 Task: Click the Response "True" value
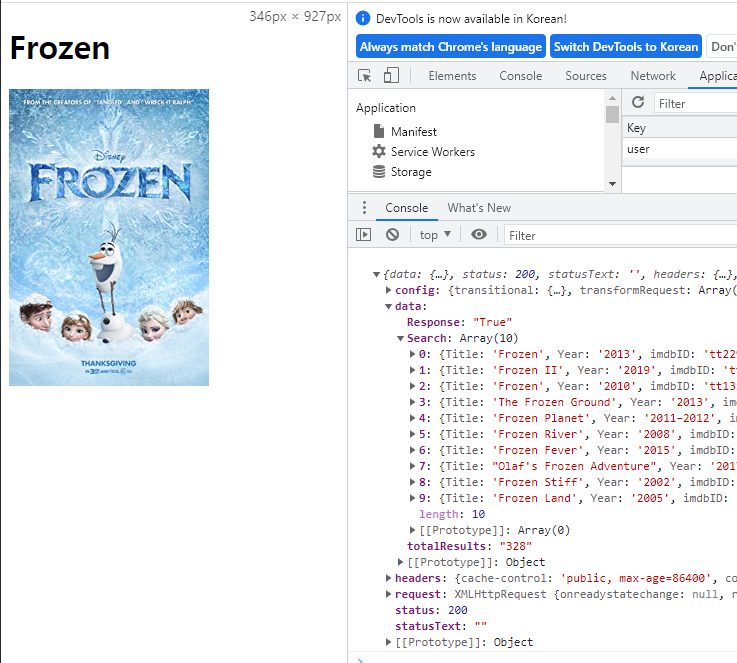[x=492, y=322]
